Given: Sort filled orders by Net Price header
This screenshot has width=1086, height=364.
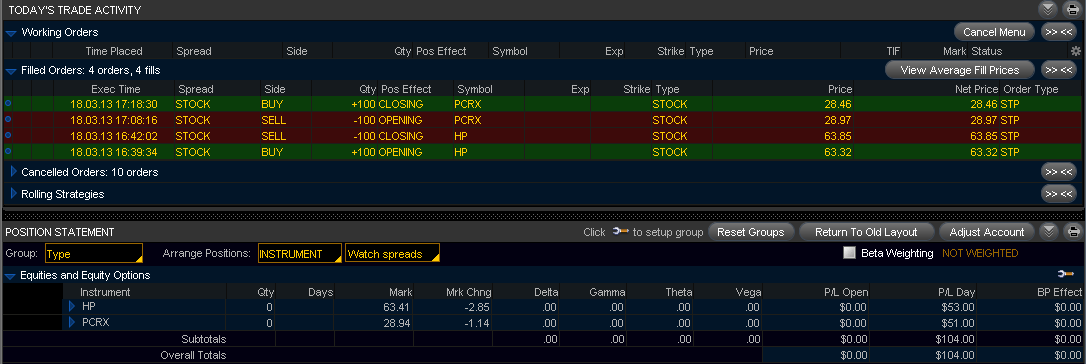Looking at the screenshot, I should tap(977, 89).
